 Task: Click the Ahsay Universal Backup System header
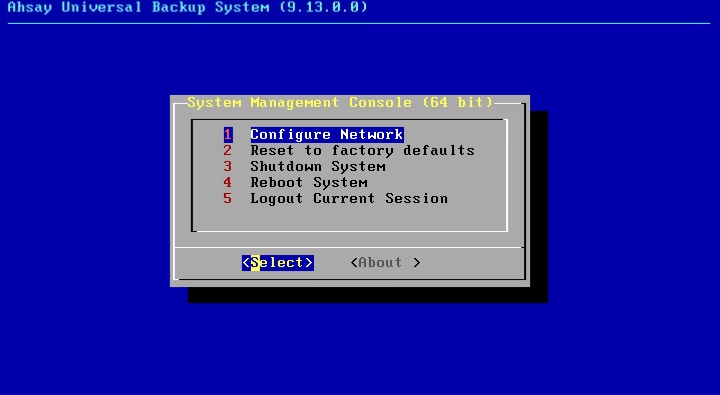coord(188,7)
